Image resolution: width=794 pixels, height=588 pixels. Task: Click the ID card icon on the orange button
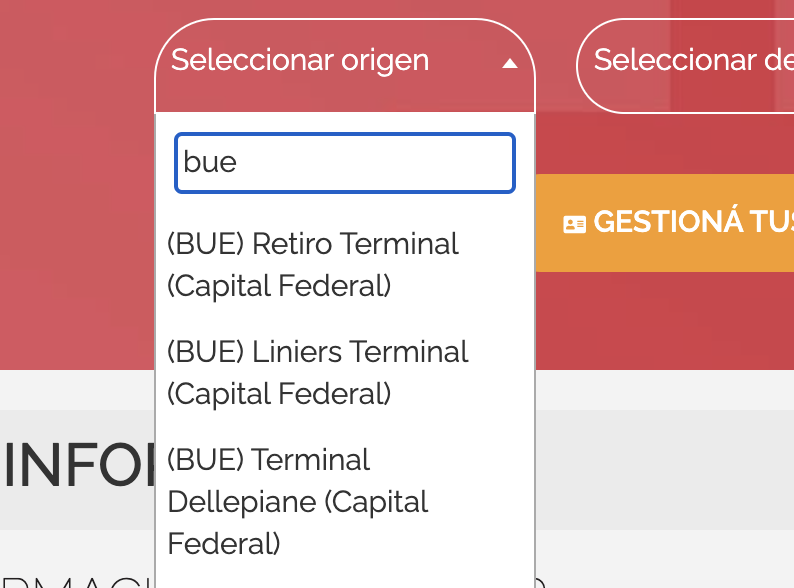click(574, 224)
